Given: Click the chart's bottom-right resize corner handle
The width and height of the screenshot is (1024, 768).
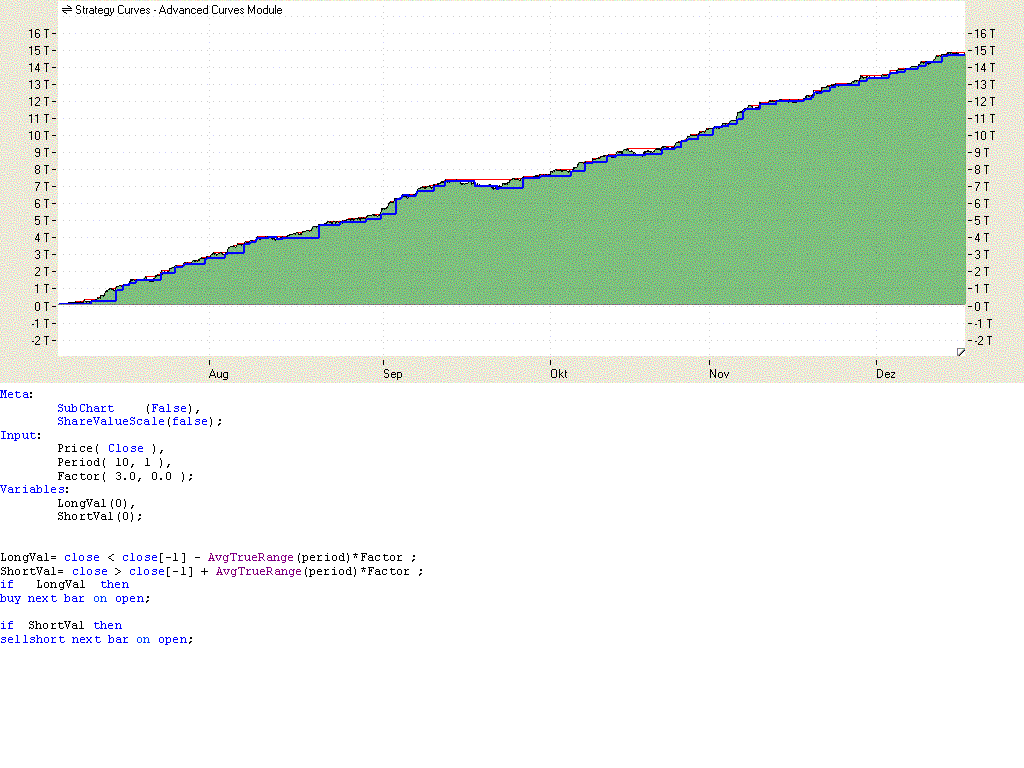Looking at the screenshot, I should [960, 352].
